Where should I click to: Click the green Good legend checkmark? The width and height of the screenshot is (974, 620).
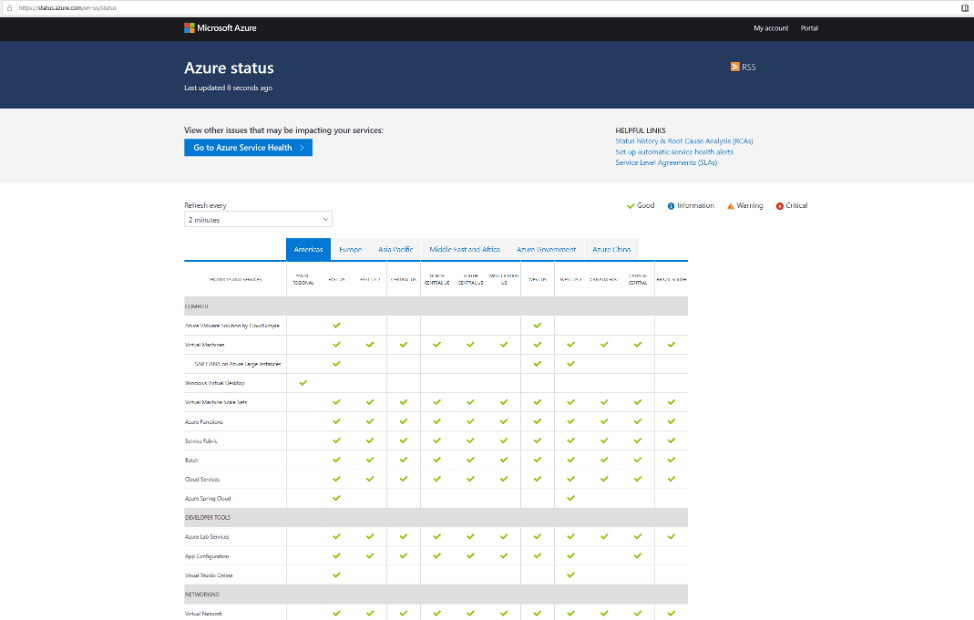(x=630, y=206)
